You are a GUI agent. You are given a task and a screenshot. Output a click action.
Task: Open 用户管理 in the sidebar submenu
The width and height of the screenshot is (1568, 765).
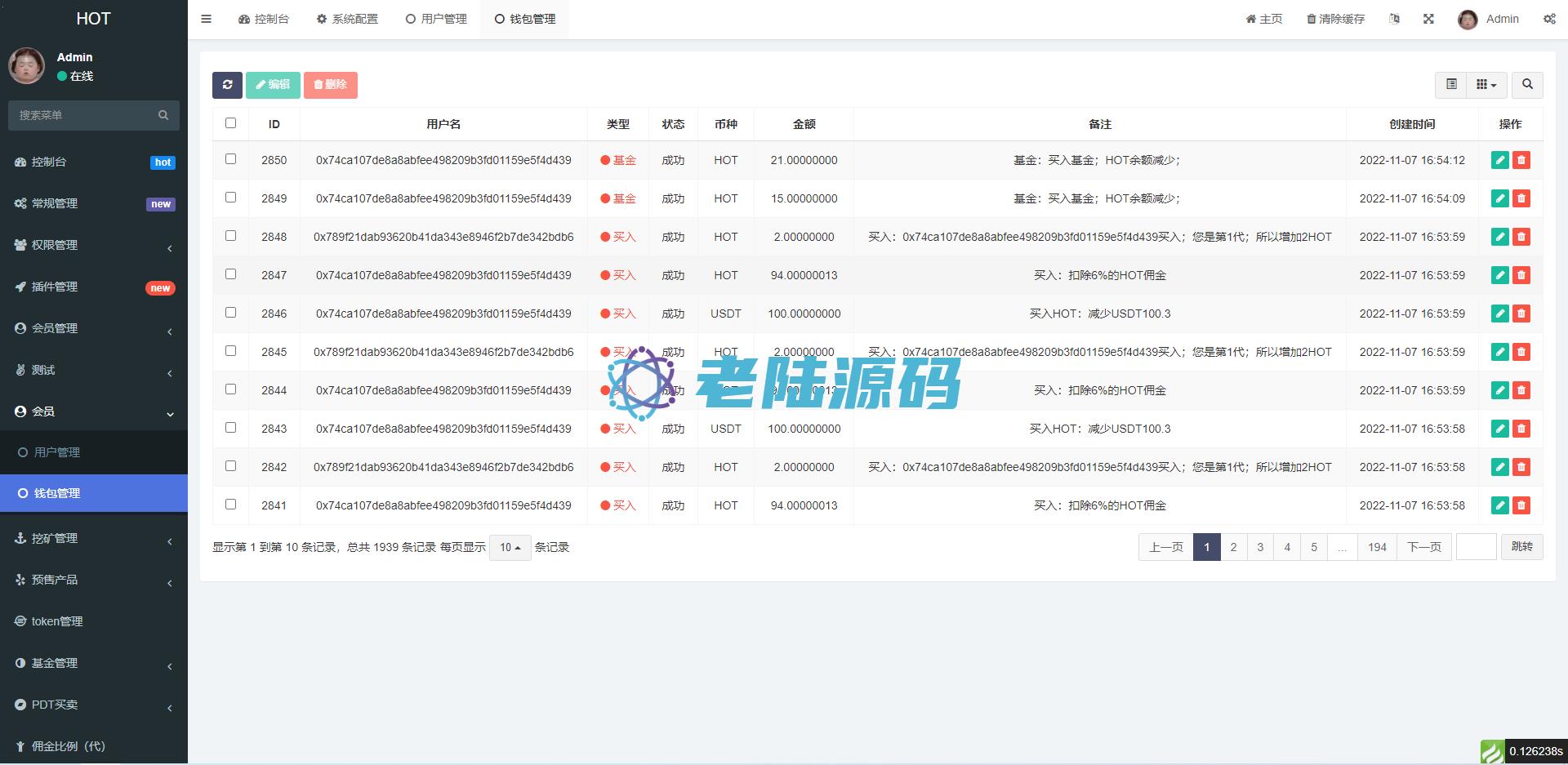coord(57,452)
